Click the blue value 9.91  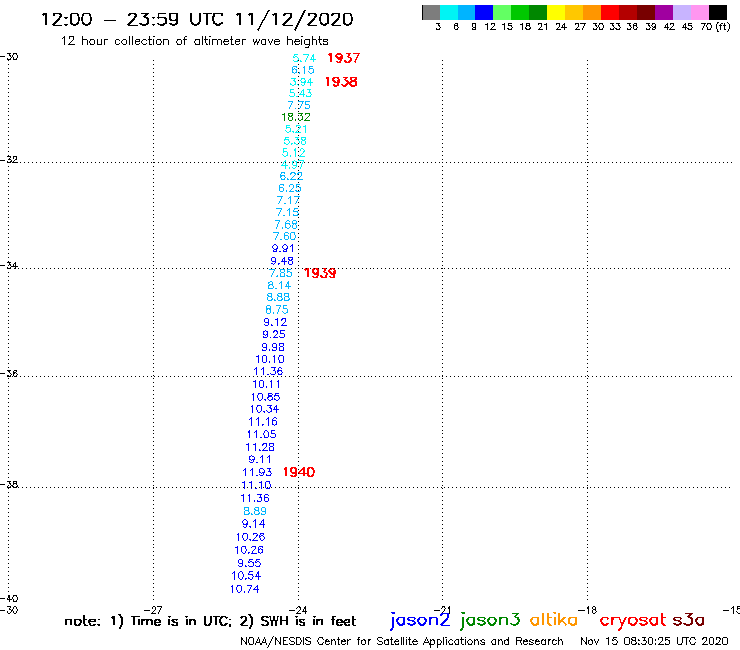tap(283, 248)
